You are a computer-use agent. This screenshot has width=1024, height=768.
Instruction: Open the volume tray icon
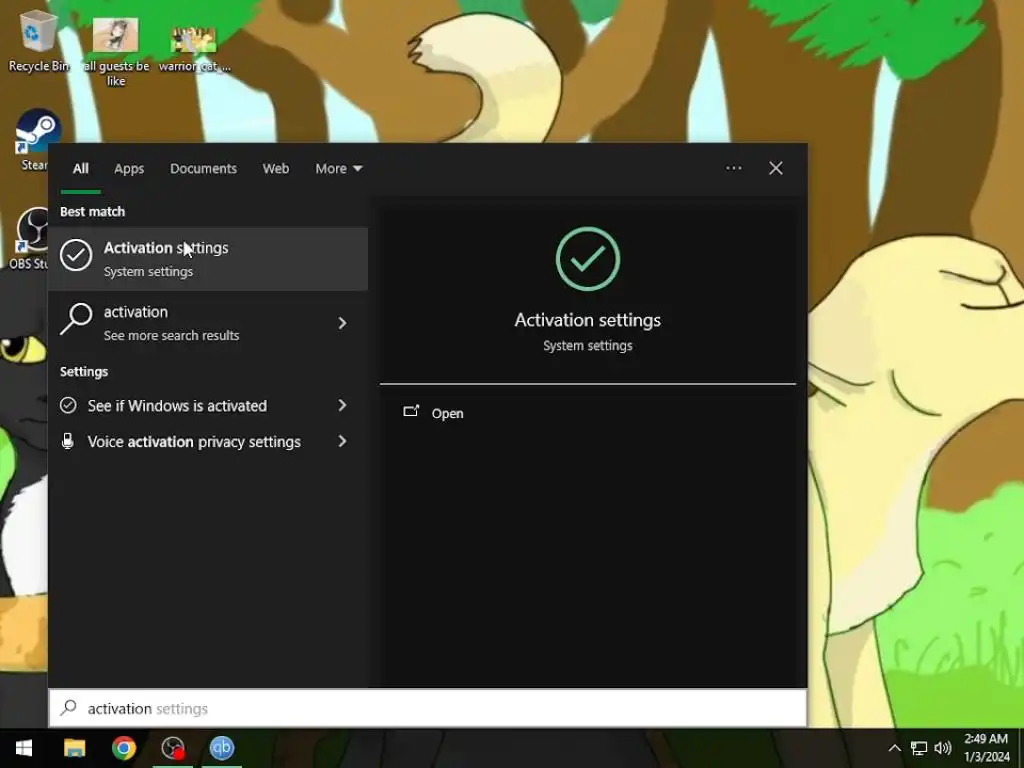coord(943,748)
